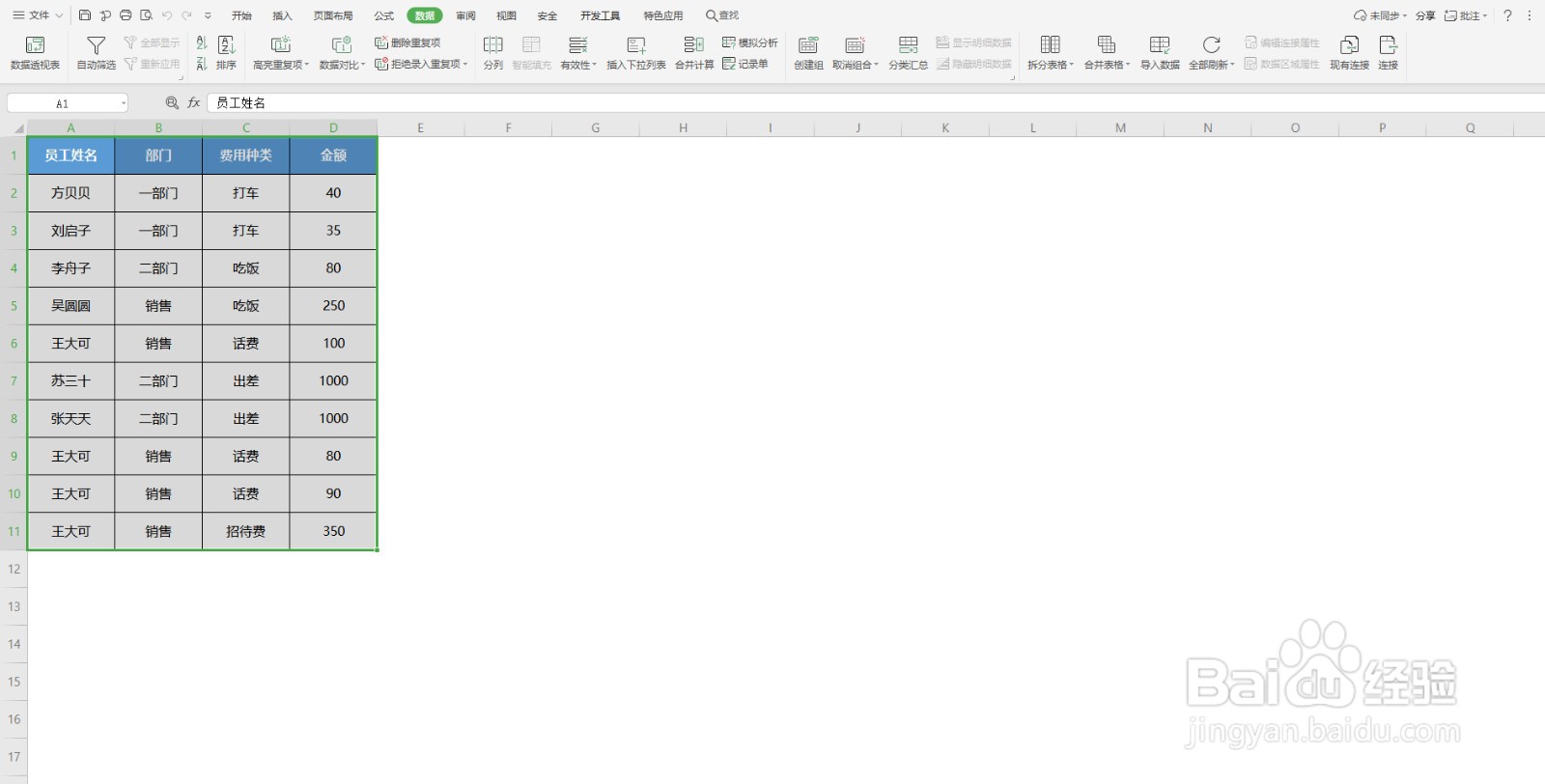Screen dimensions: 1545x784
Task: Select the cell containing 招待费
Action: pos(246,531)
